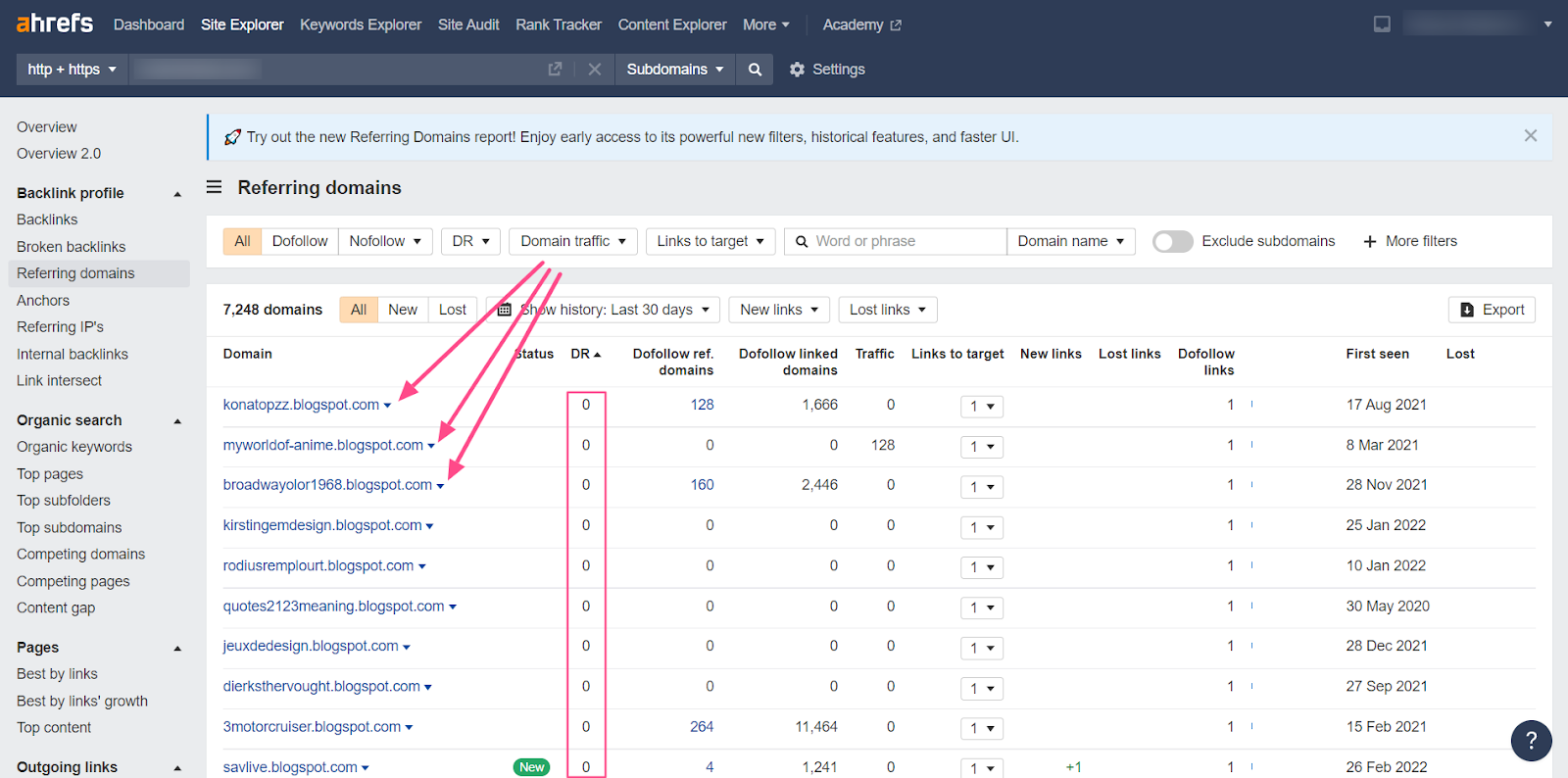
Task: Open links to target dropdown for 3motorcruiser row
Action: click(981, 728)
